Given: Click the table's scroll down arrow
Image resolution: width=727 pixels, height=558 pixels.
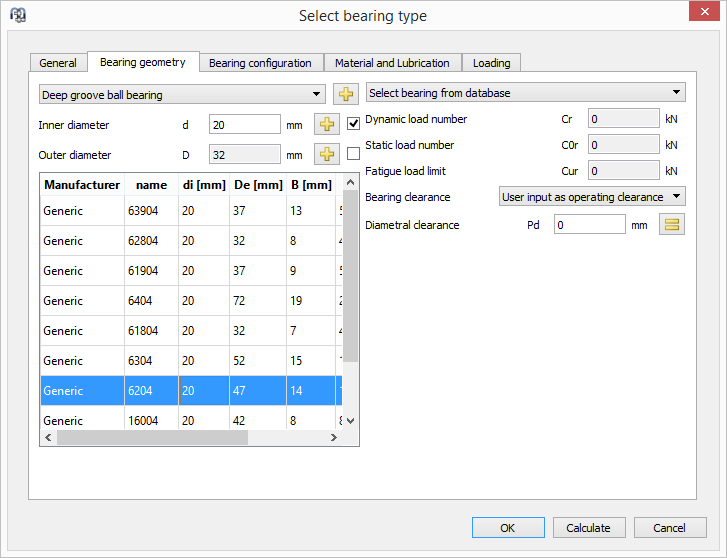Looking at the screenshot, I should point(350,422).
